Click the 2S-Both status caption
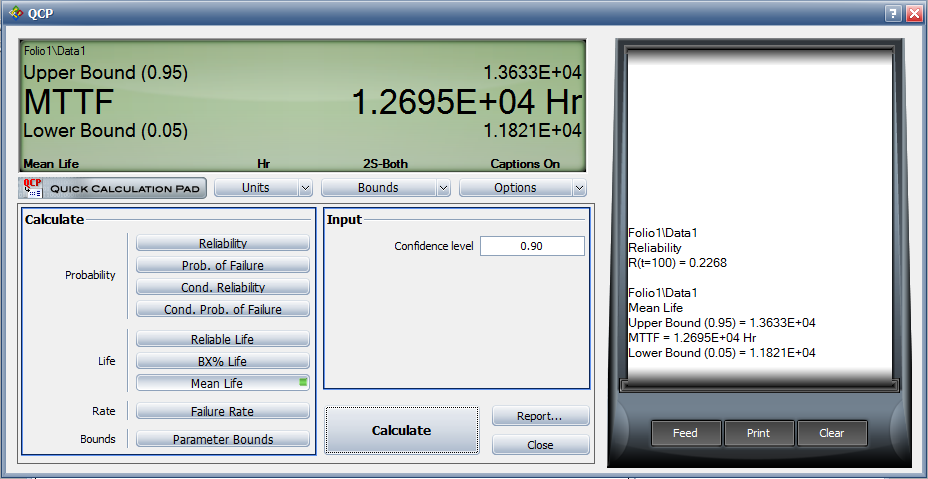Image resolution: width=928 pixels, height=479 pixels. tap(385, 164)
